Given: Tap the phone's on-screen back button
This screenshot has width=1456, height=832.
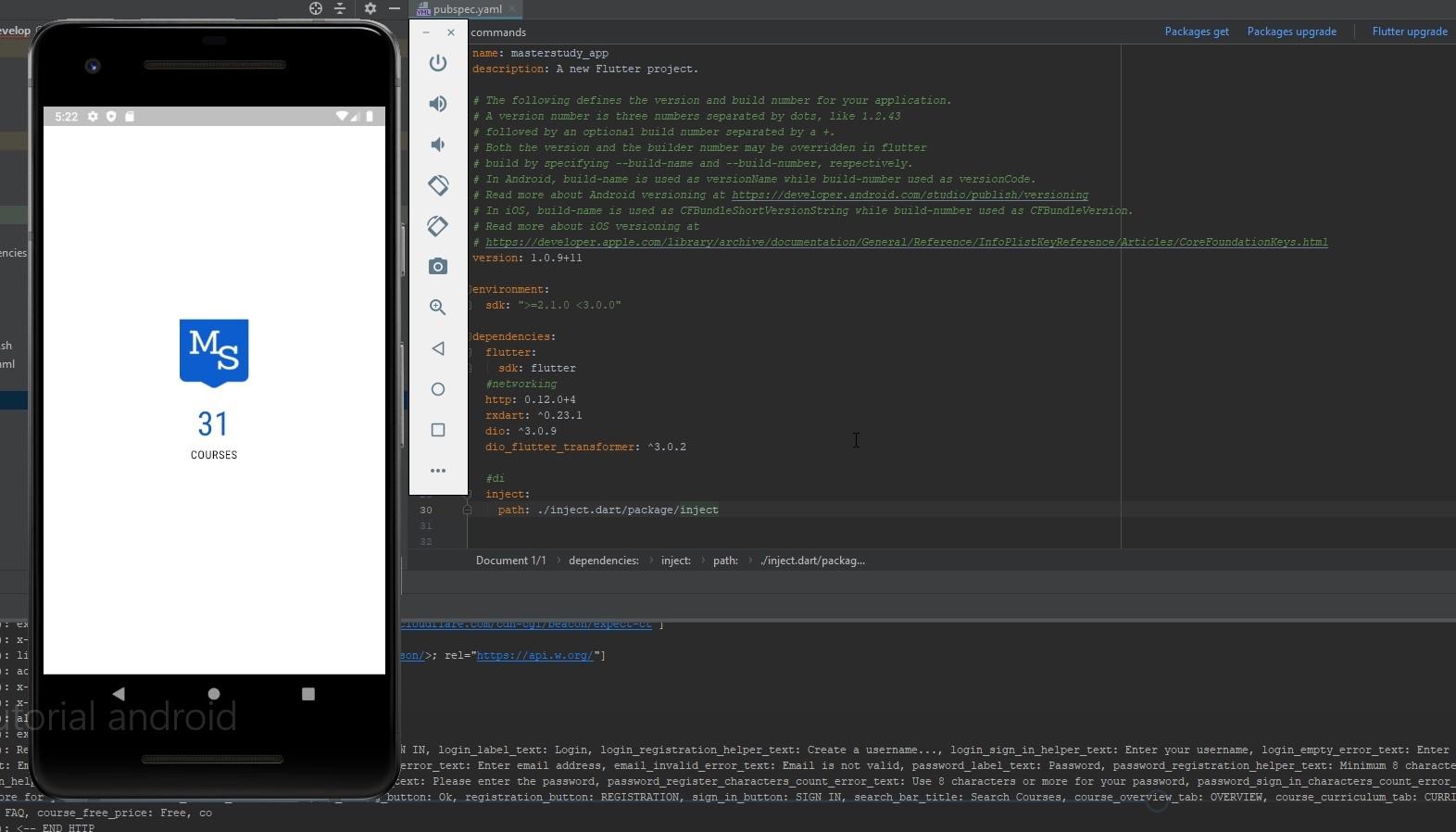Looking at the screenshot, I should click(119, 694).
